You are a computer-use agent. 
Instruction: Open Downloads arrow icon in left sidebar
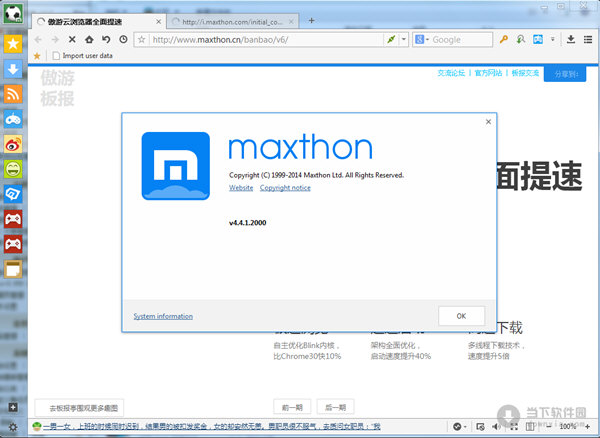coord(13,69)
